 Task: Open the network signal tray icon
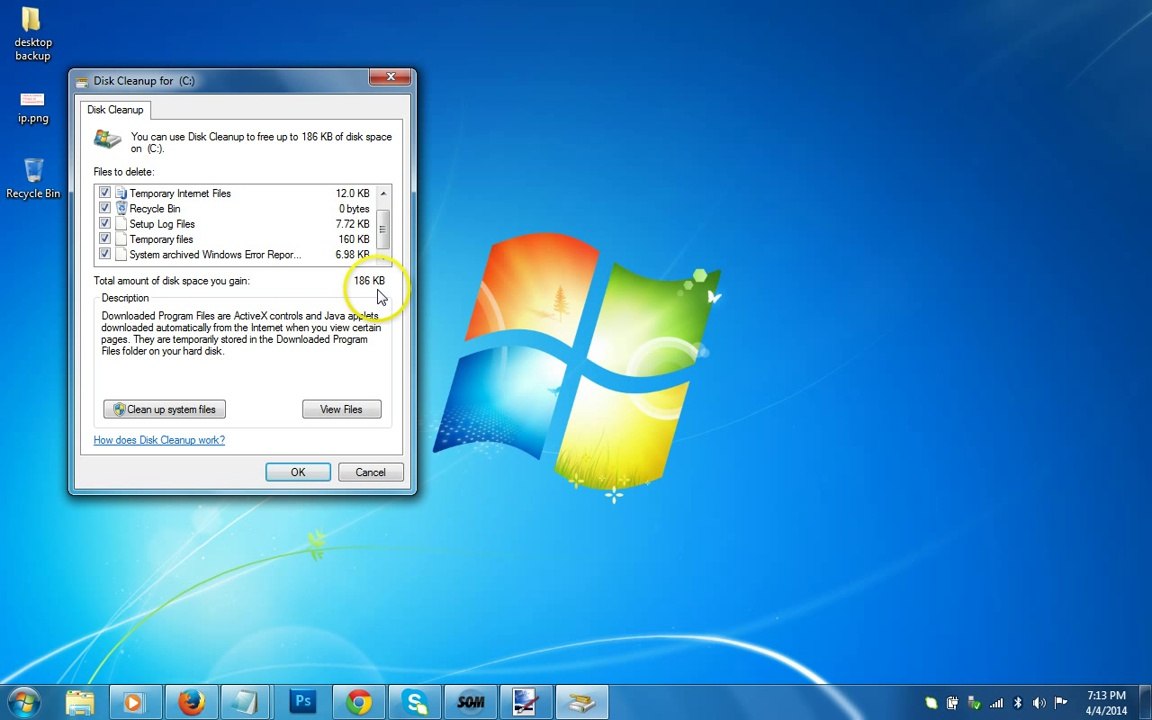pos(996,703)
